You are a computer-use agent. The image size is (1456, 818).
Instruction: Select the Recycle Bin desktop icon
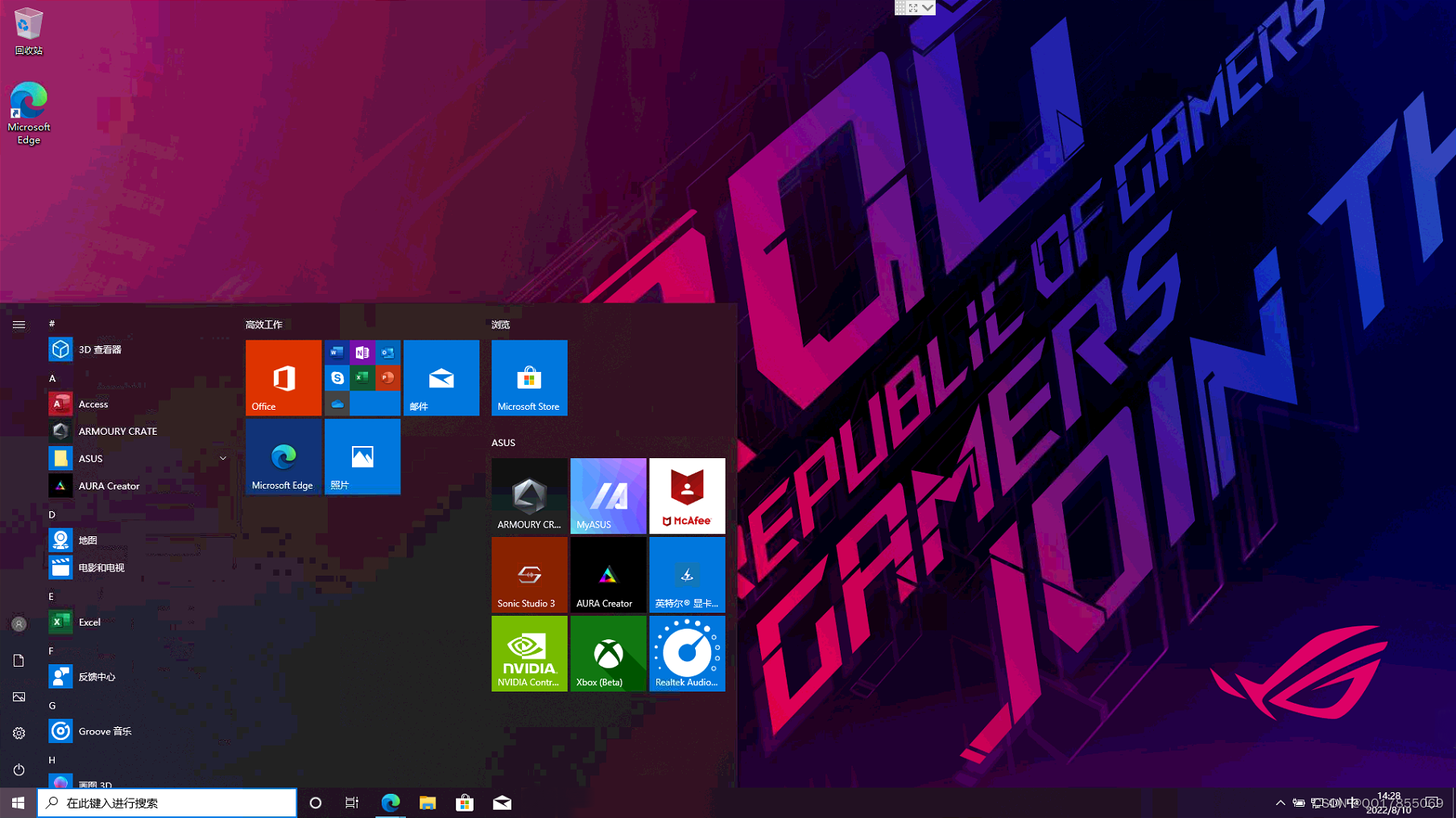28,31
